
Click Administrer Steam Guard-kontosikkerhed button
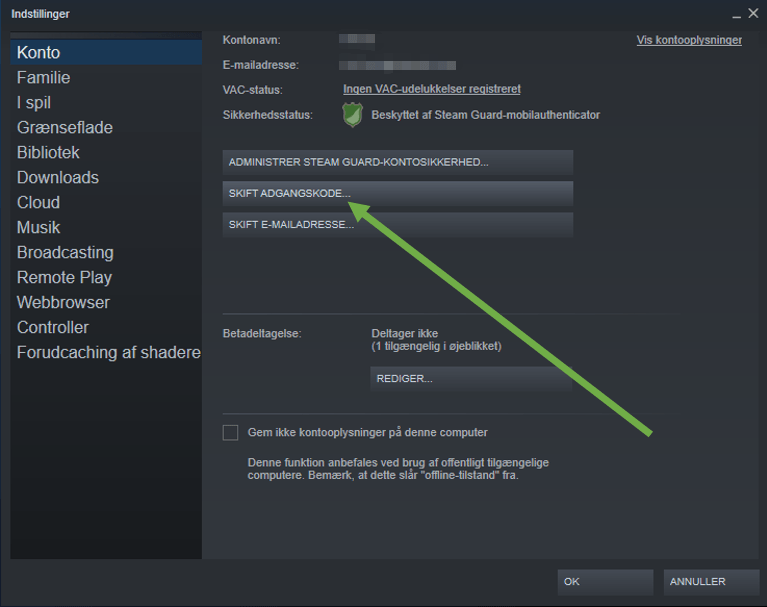(398, 162)
